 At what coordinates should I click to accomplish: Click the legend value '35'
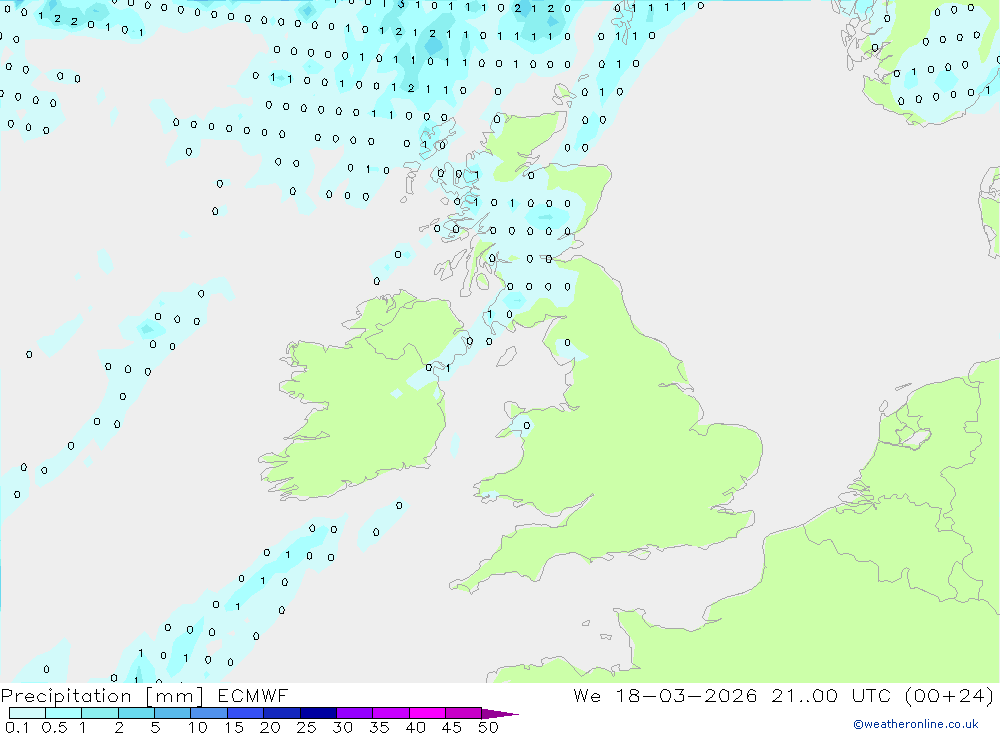pos(379,727)
